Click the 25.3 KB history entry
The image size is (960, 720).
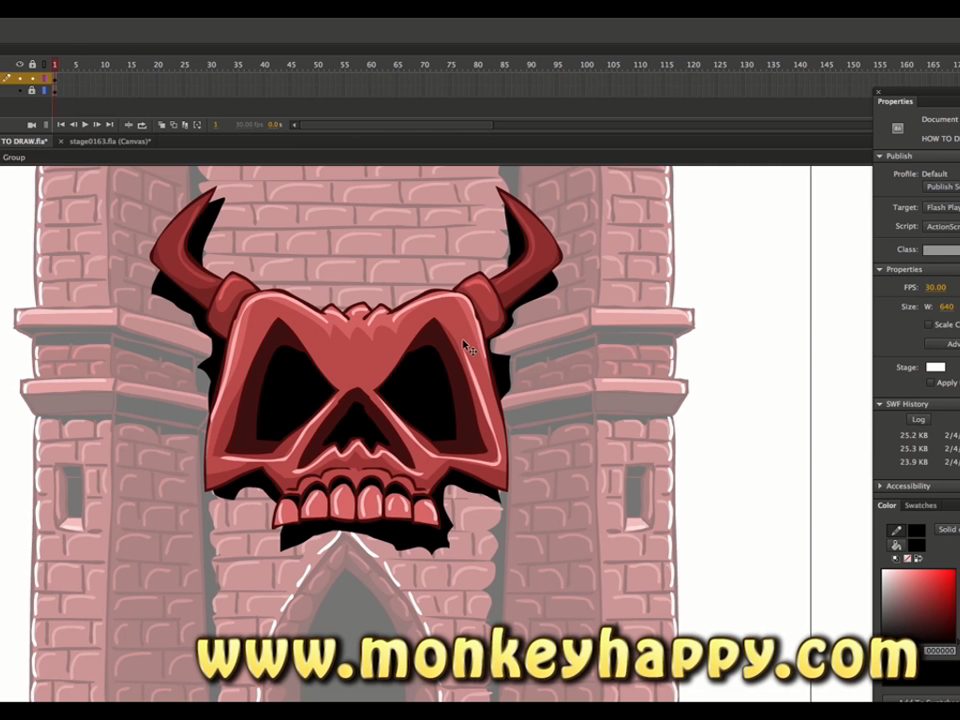[x=913, y=449]
